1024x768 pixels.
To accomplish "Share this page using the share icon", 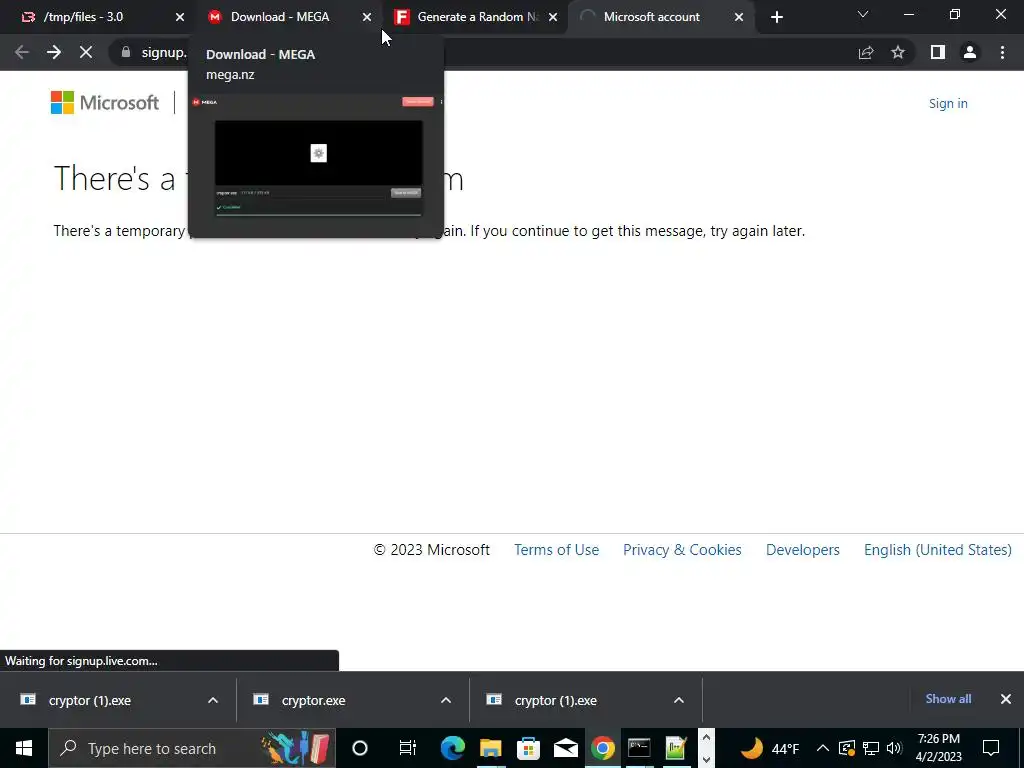I will pos(866,52).
